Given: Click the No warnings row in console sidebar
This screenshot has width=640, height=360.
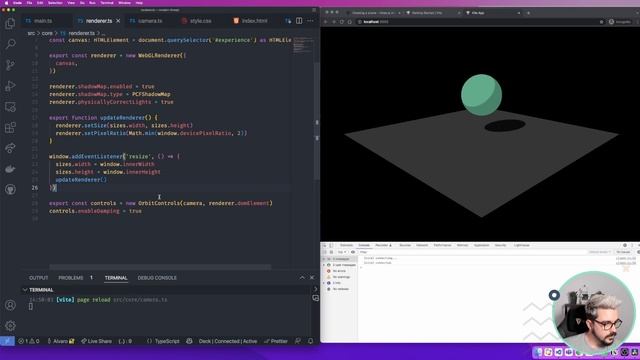Looking at the screenshot, I should (341, 277).
